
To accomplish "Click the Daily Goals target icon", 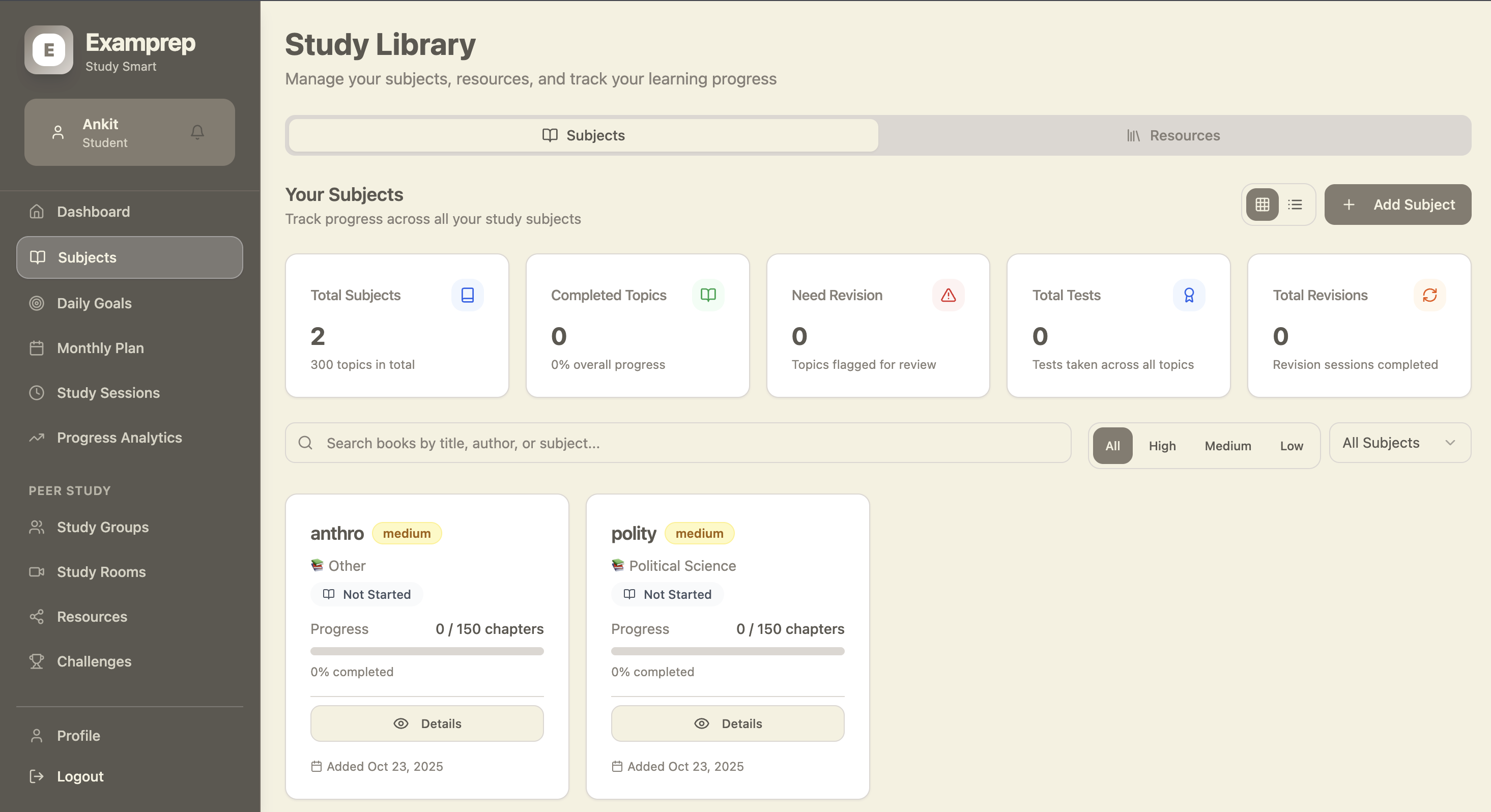I will pos(37,303).
